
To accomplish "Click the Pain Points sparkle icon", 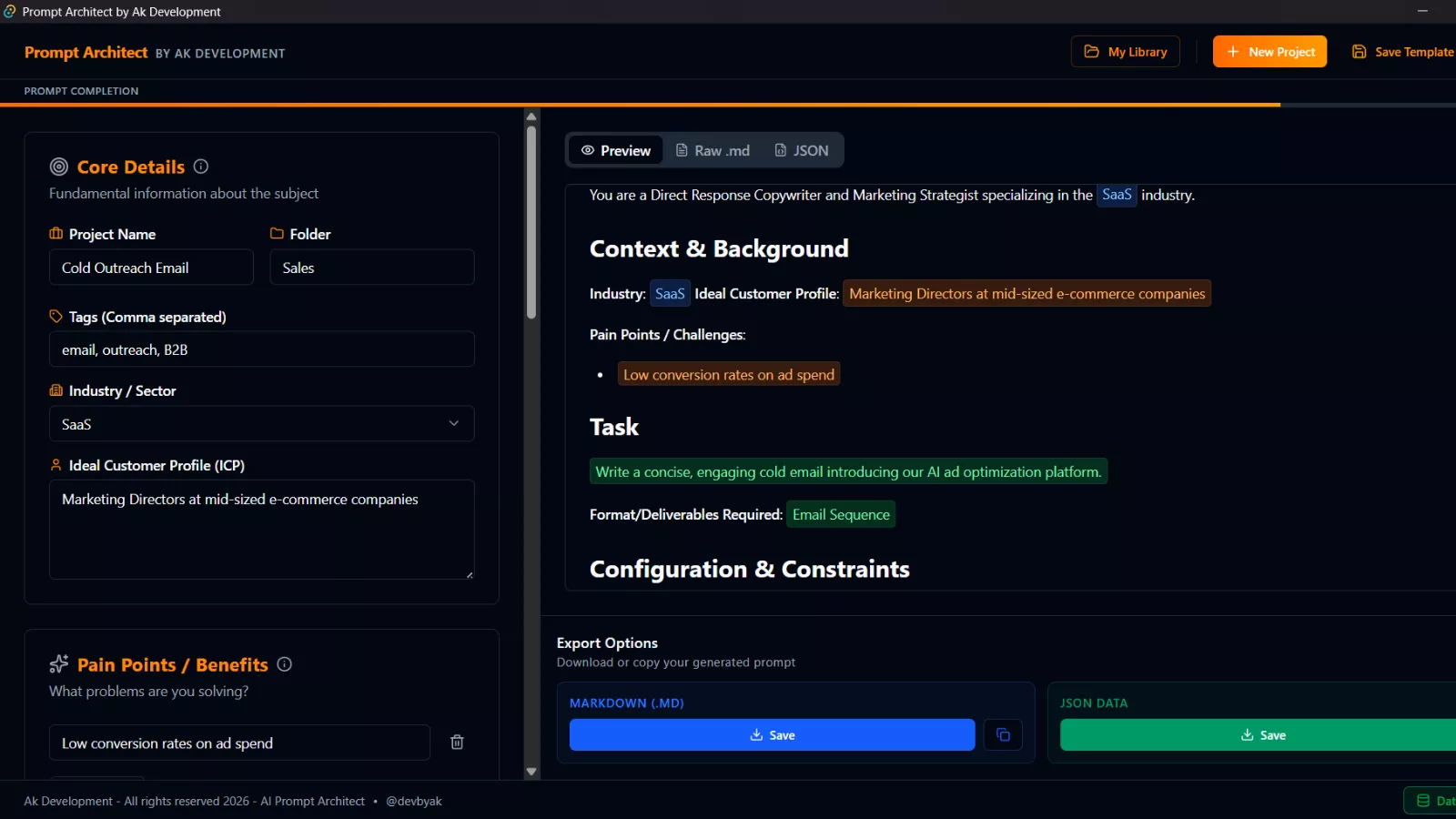I will pos(59,664).
